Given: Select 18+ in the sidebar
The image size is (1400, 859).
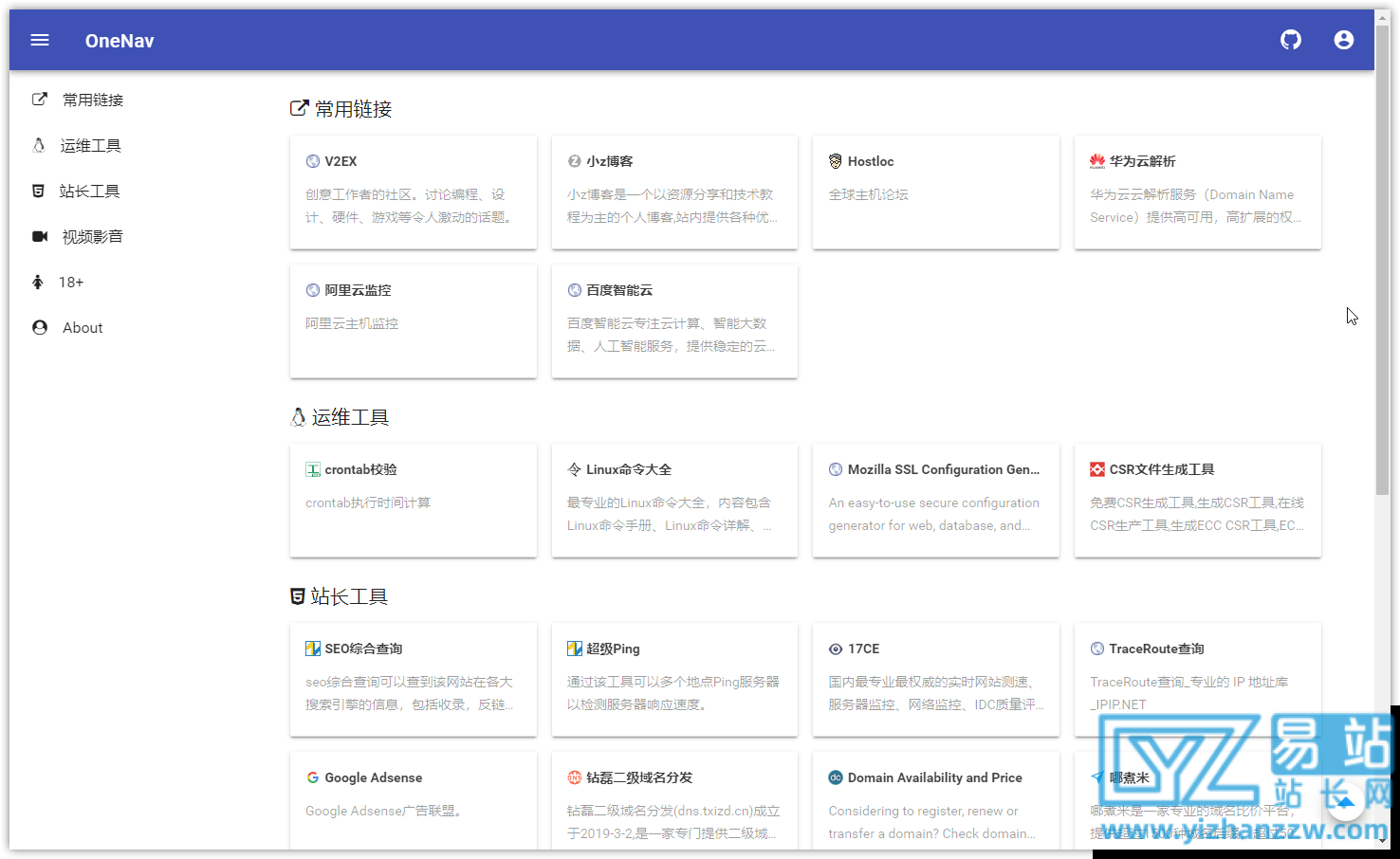Looking at the screenshot, I should click(71, 282).
